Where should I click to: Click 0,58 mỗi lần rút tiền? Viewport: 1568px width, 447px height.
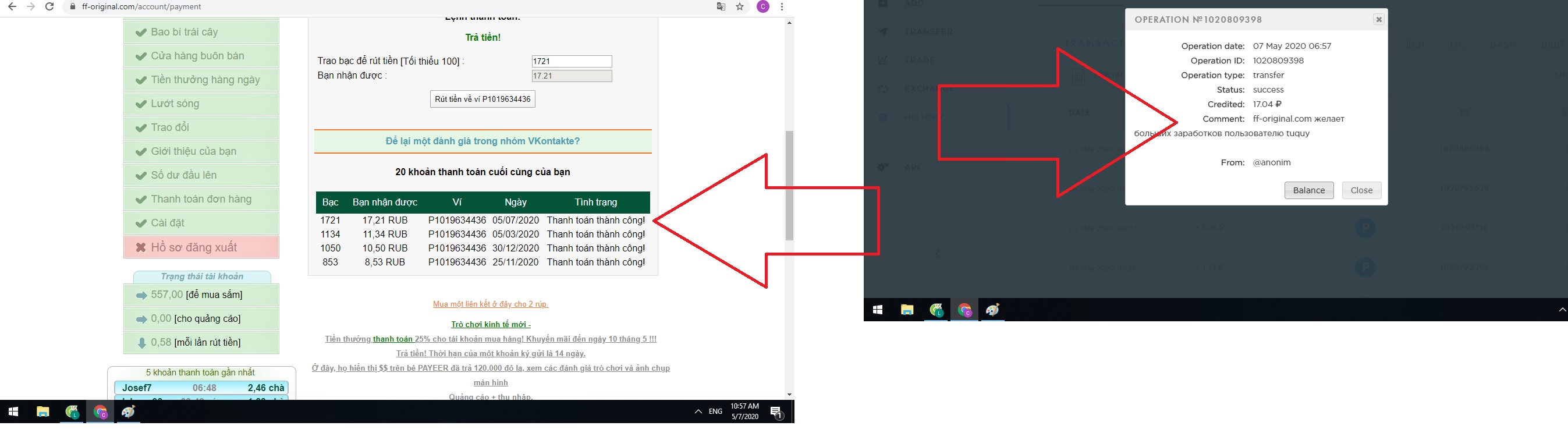point(201,342)
